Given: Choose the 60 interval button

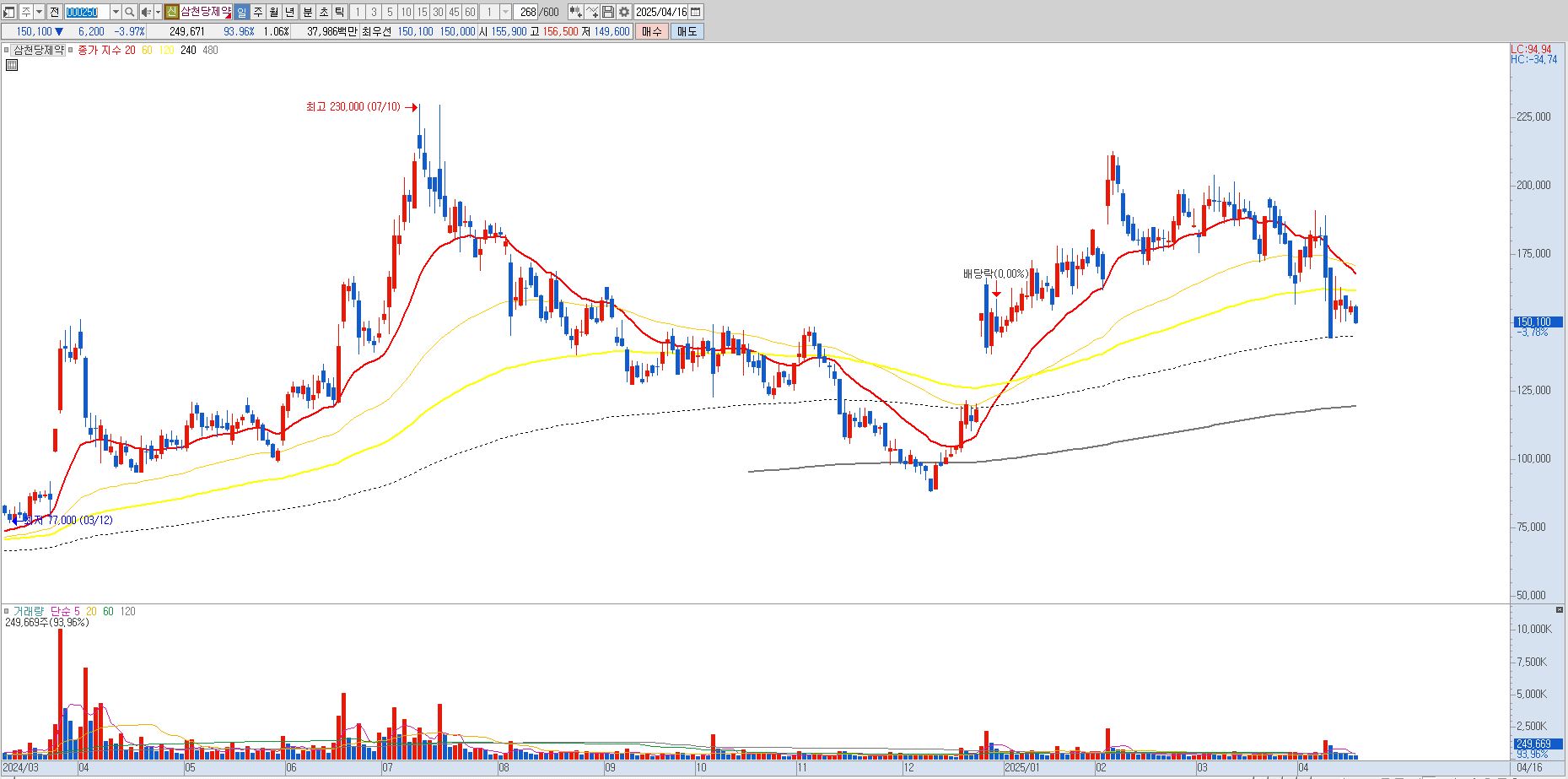Looking at the screenshot, I should [470, 12].
